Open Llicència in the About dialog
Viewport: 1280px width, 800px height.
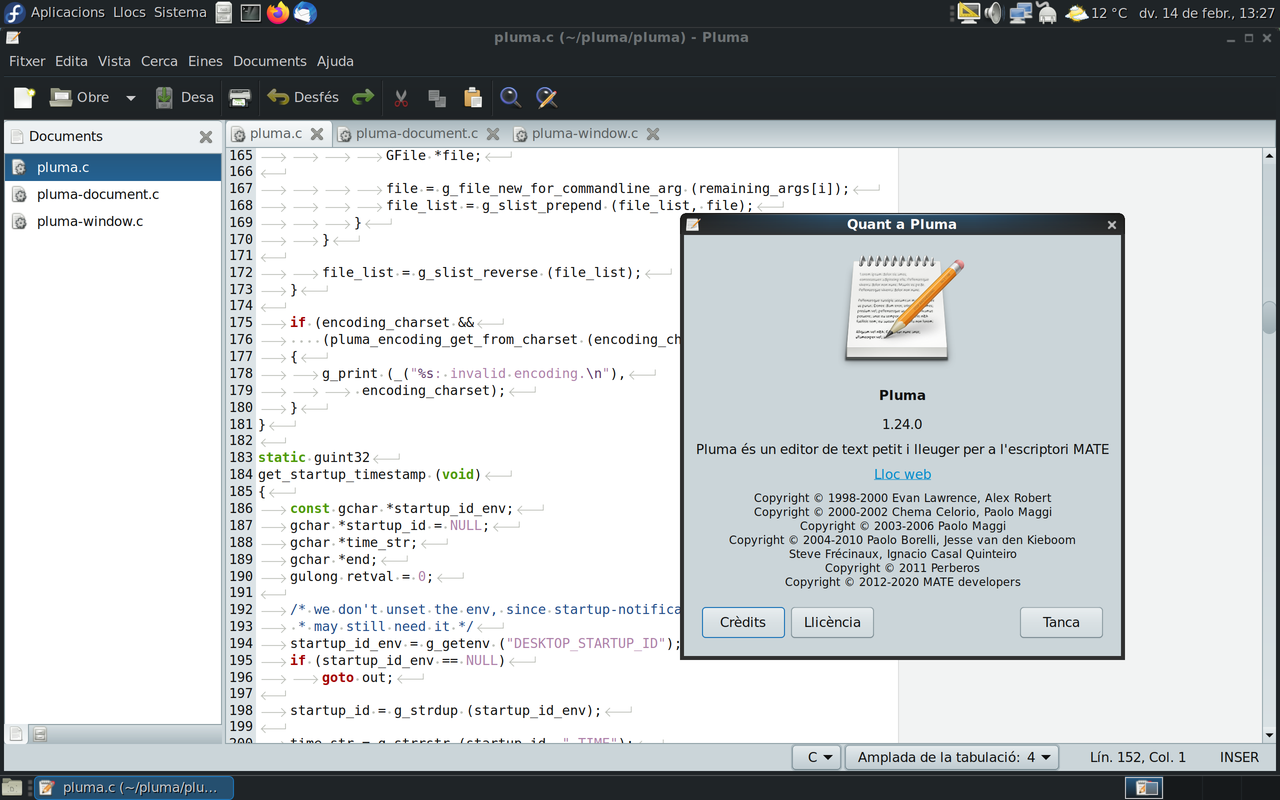[832, 622]
